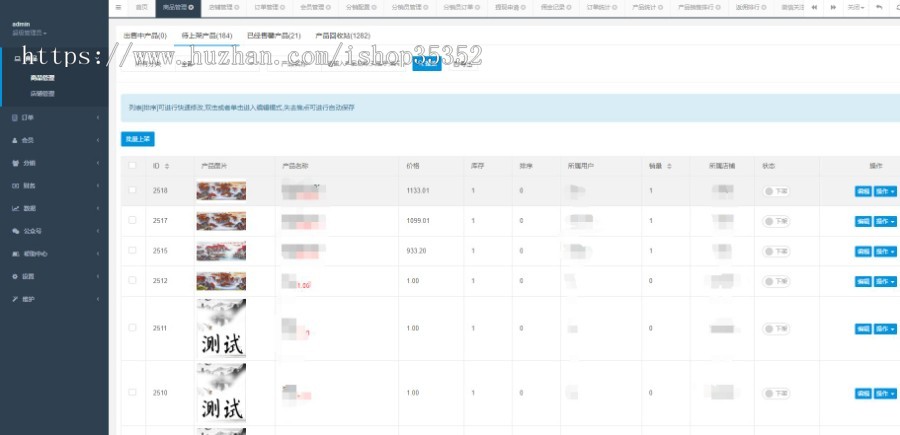Viewport: 900px width, 435px height.
Task: Open the admin user role dropdown
Action: 30,33
